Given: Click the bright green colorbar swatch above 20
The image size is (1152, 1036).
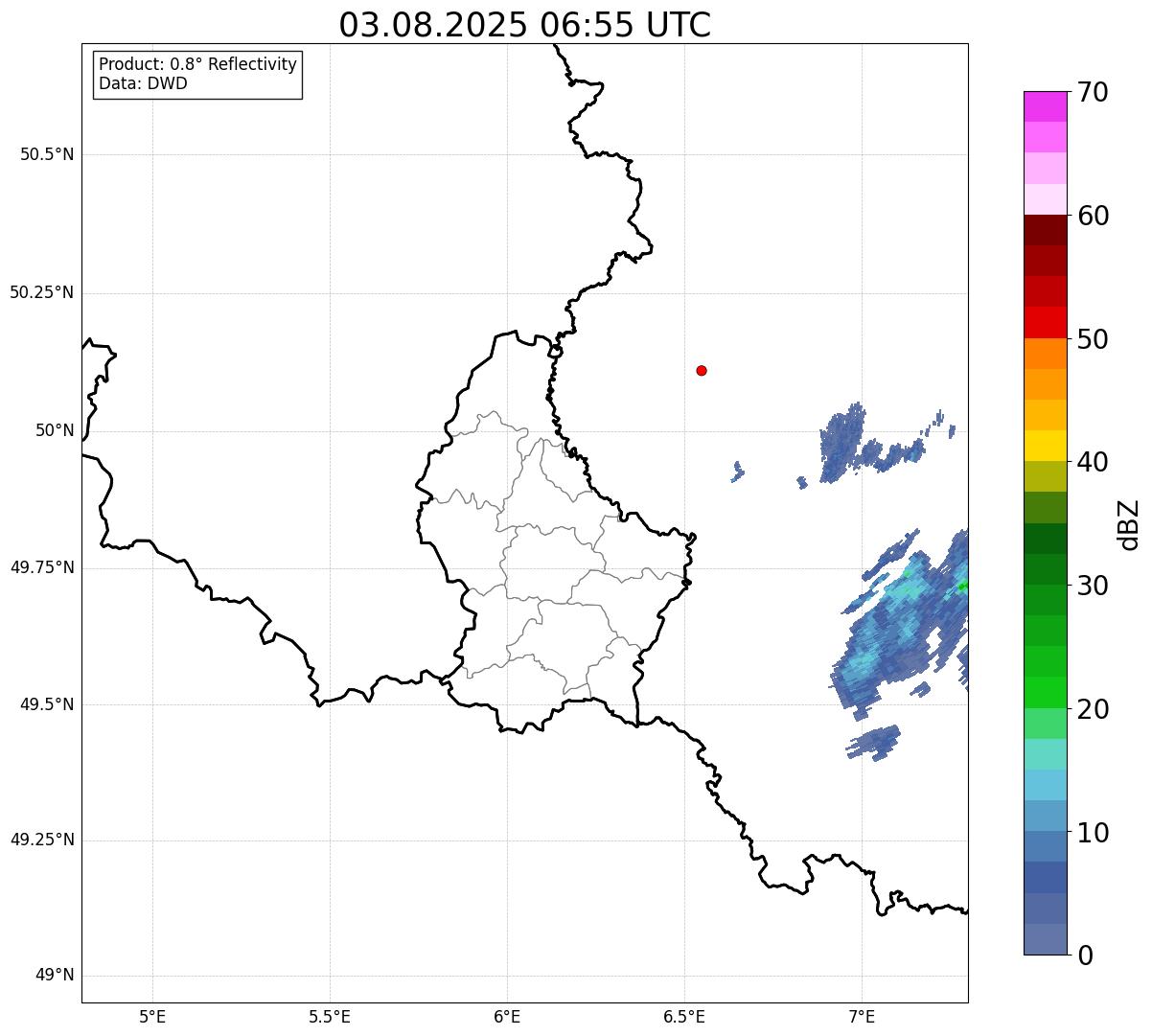Looking at the screenshot, I should tap(1045, 692).
